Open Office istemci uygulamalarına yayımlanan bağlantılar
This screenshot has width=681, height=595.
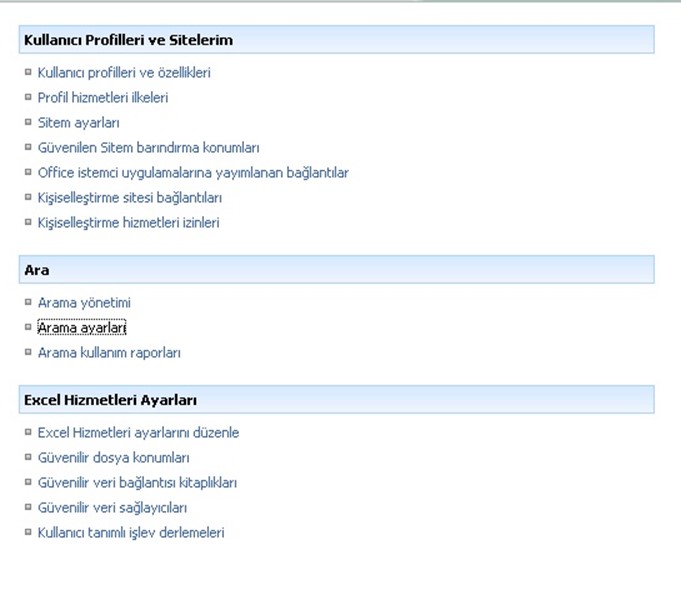click(192, 173)
